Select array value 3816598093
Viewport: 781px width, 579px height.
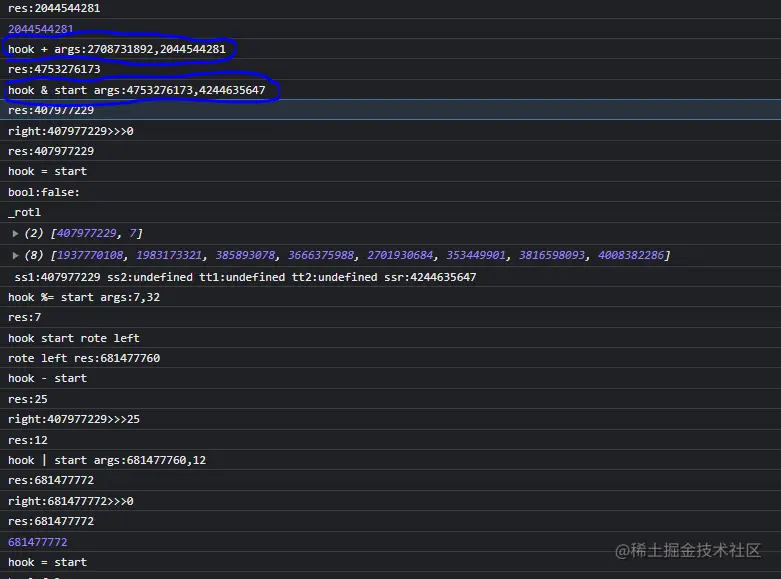click(x=552, y=255)
